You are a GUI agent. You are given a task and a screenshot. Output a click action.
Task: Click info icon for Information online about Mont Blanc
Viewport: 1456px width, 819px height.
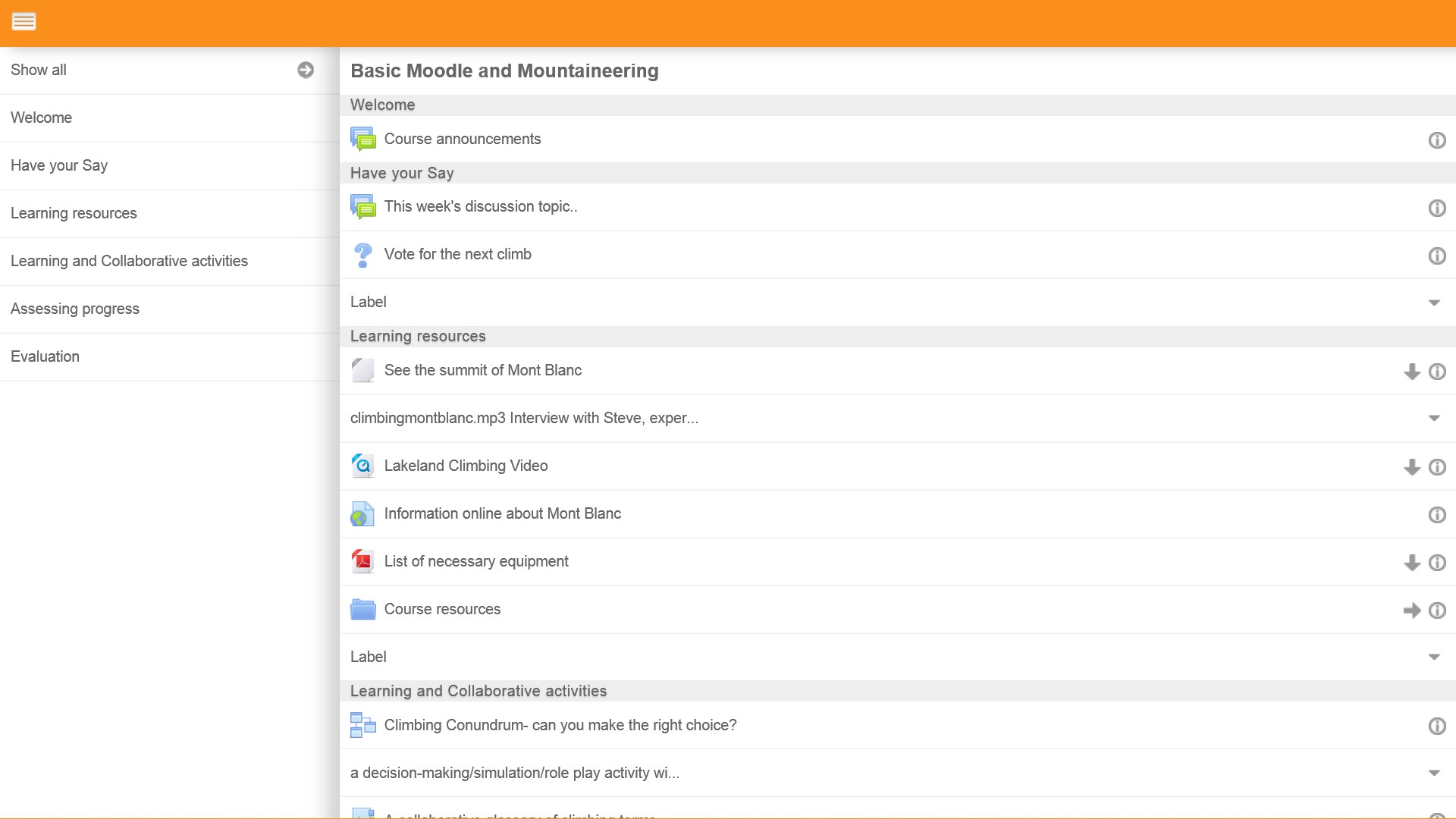pos(1437,515)
